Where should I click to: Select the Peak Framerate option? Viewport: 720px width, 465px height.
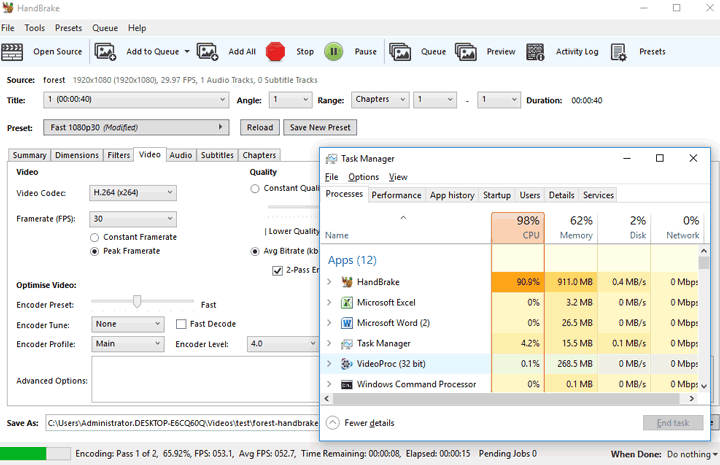[95, 252]
